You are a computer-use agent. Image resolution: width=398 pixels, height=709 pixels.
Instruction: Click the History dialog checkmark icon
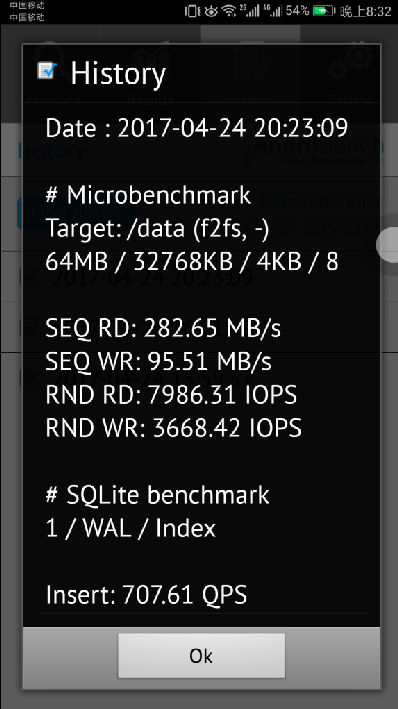click(x=47, y=71)
